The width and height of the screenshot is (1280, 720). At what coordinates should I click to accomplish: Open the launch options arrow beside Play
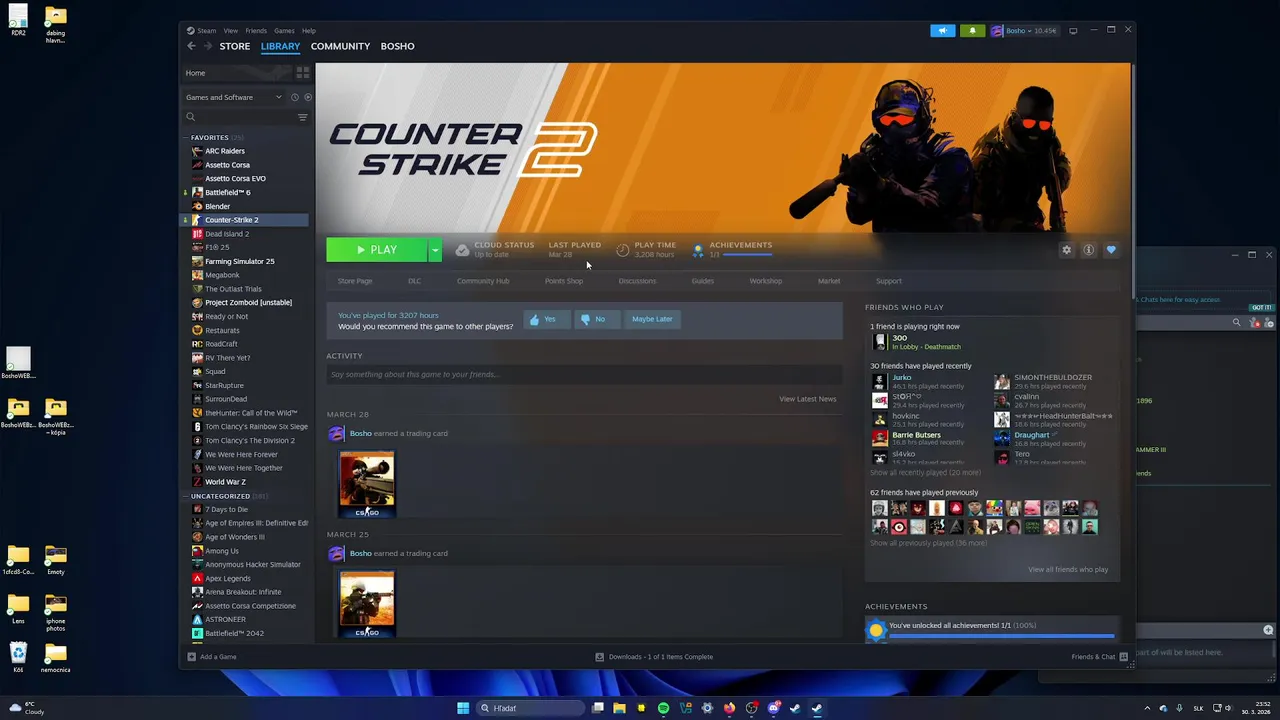tap(435, 250)
